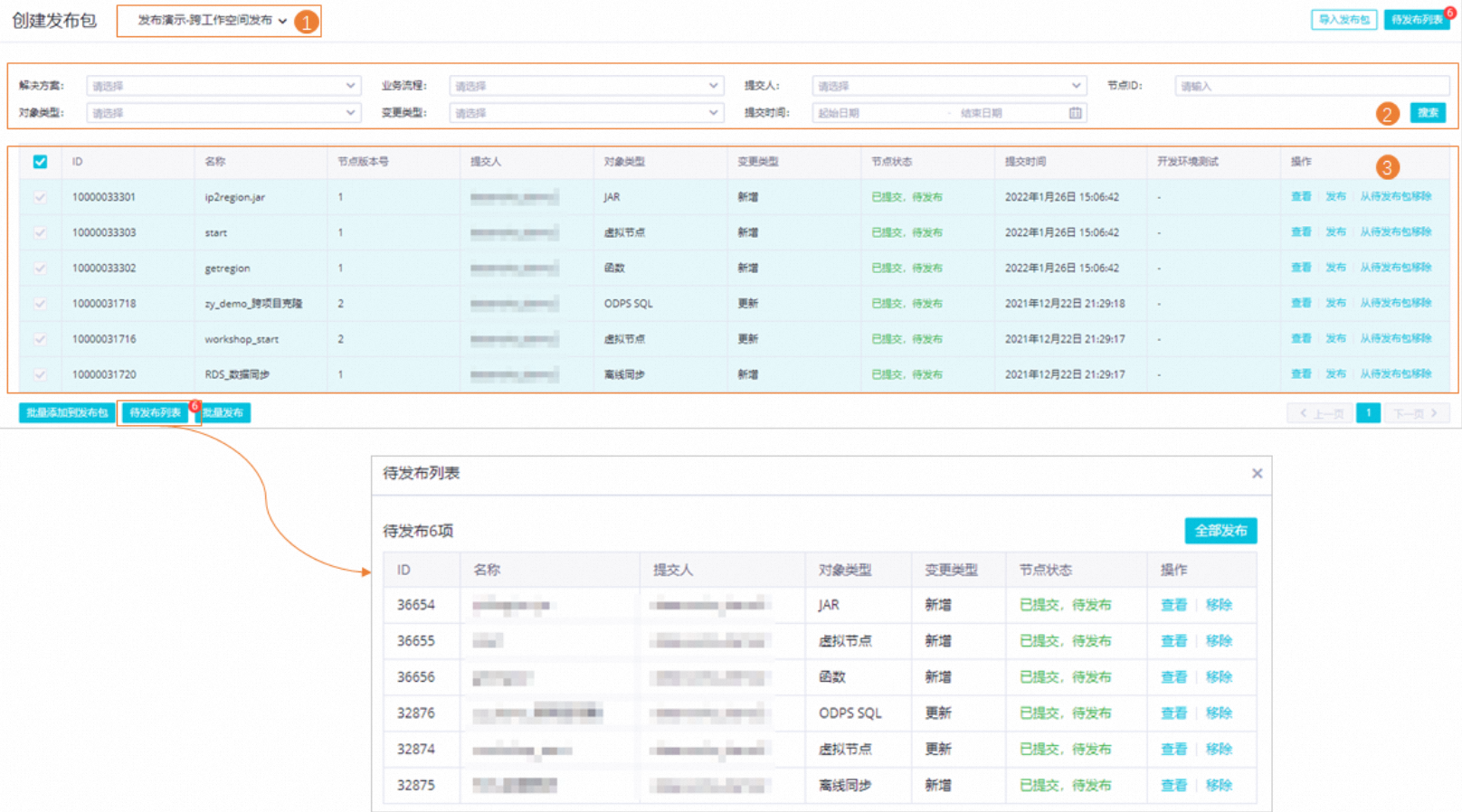This screenshot has height=812, width=1462.
Task: Expand the 解决方案 dropdown
Action: click(223, 86)
